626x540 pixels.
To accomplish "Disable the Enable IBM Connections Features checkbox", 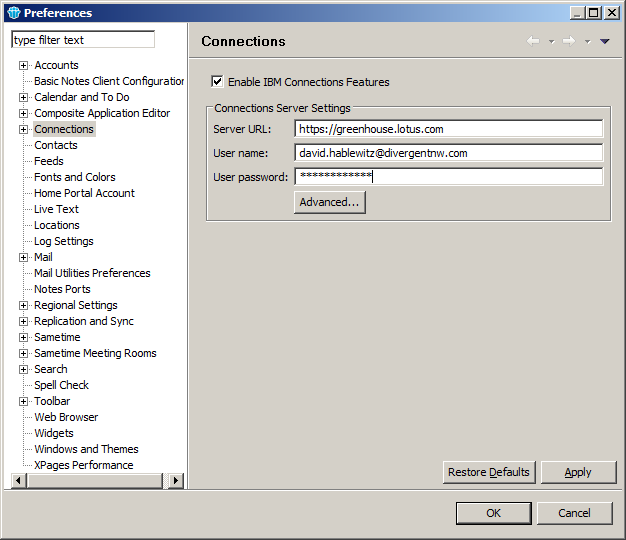I will tap(217, 82).
